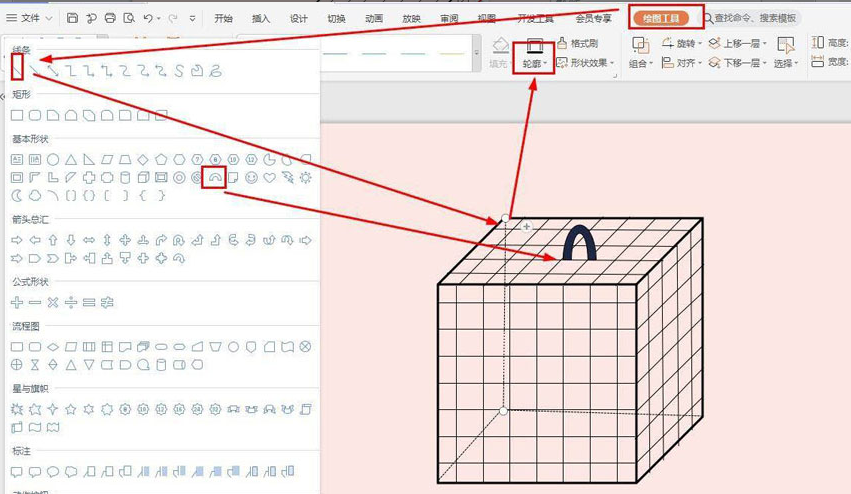The image size is (851, 494).
Task: Select the dark arc handle on cube
Action: (x=580, y=242)
